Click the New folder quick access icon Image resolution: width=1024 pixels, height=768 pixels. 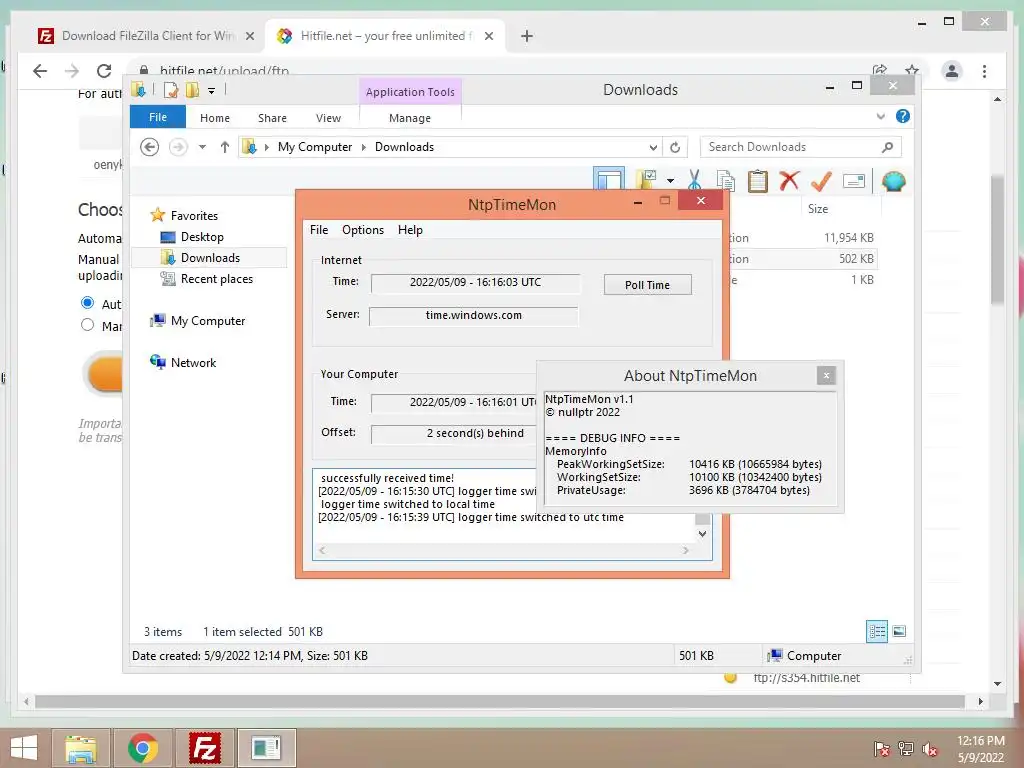click(x=192, y=90)
